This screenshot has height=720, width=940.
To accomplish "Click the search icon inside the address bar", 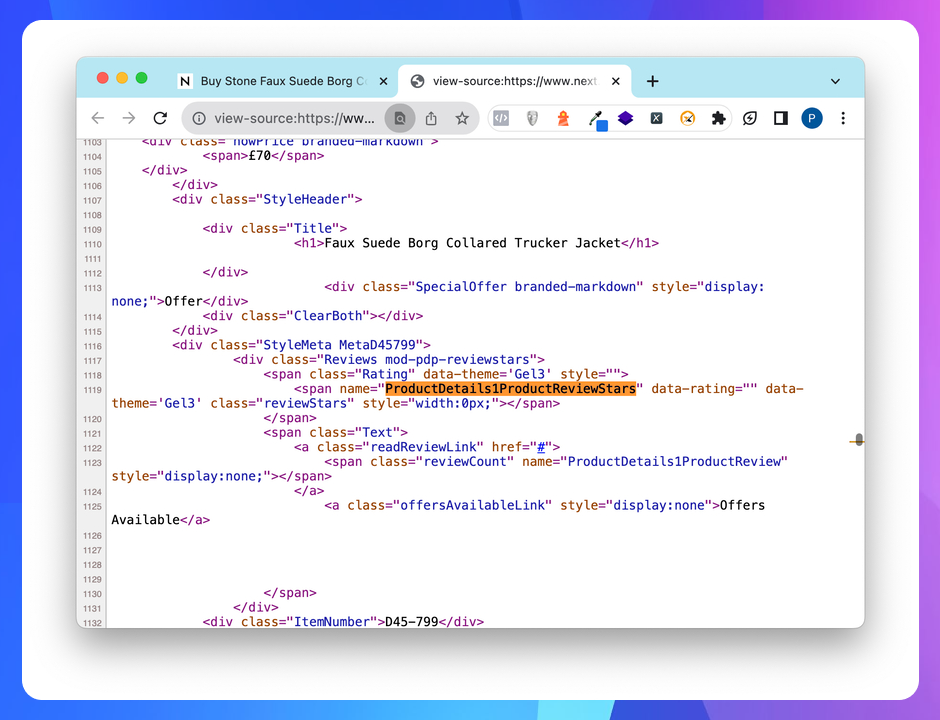I will [x=400, y=118].
